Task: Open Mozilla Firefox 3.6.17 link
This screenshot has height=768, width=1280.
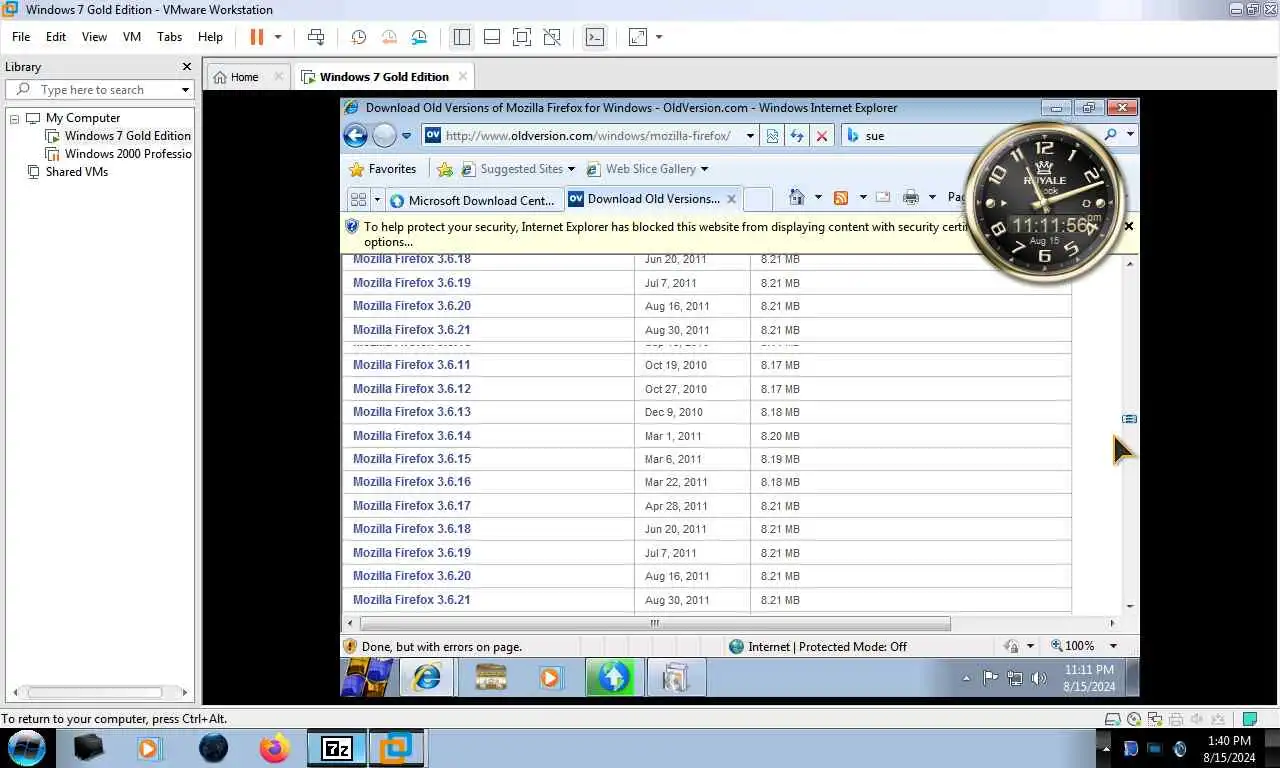Action: point(411,506)
